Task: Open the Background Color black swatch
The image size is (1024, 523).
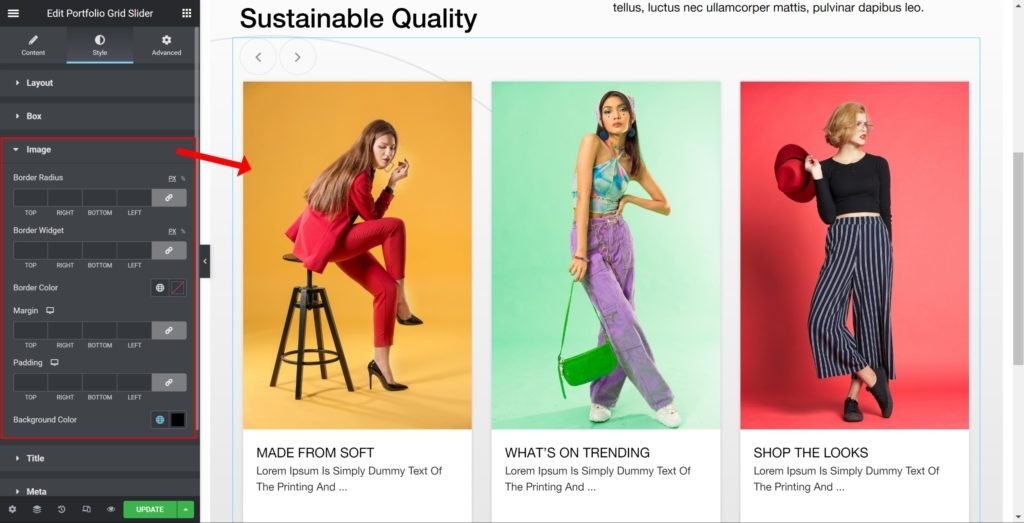Action: click(x=178, y=420)
